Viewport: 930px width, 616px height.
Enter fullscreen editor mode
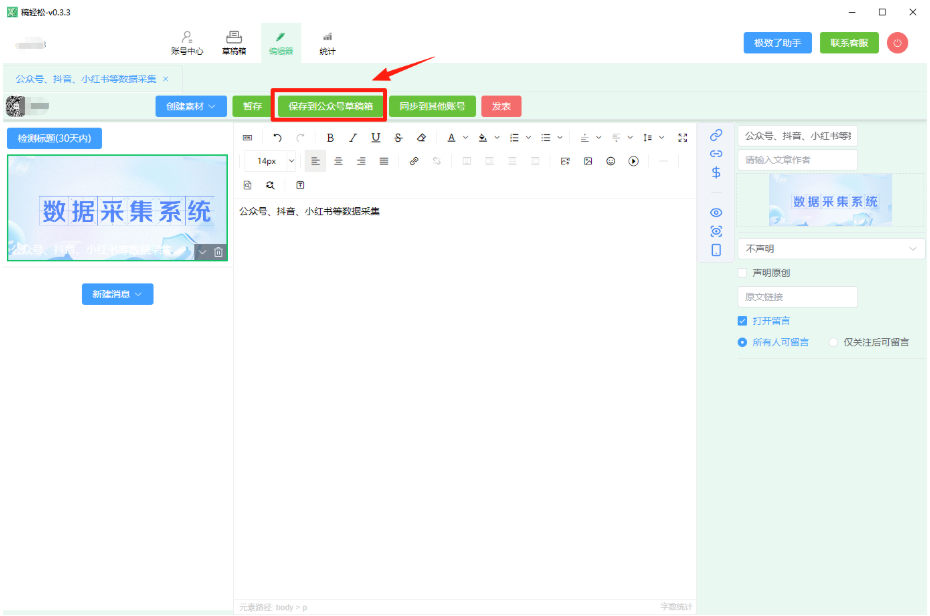pyautogui.click(x=683, y=138)
